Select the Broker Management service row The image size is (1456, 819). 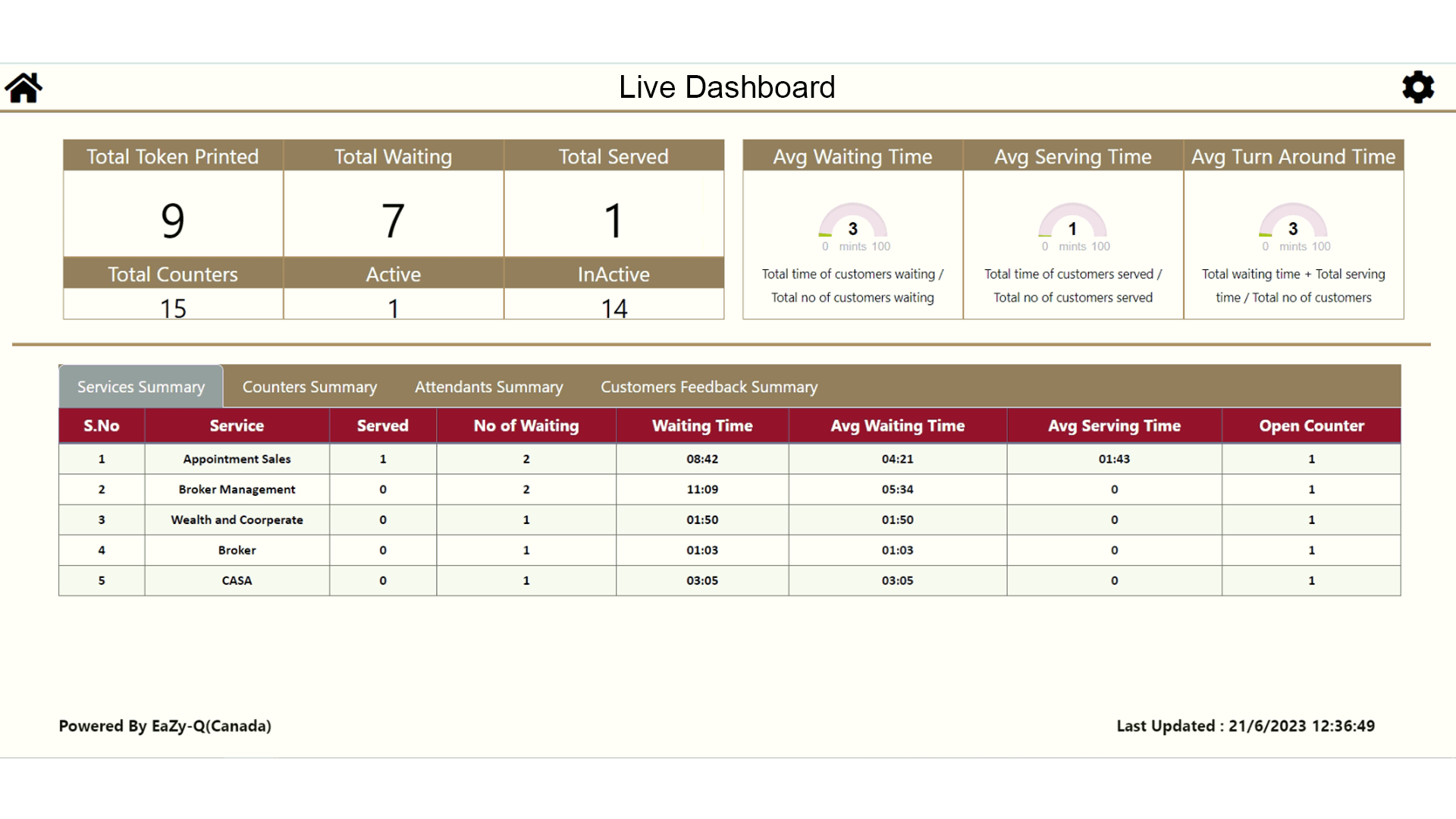pyautogui.click(x=237, y=489)
